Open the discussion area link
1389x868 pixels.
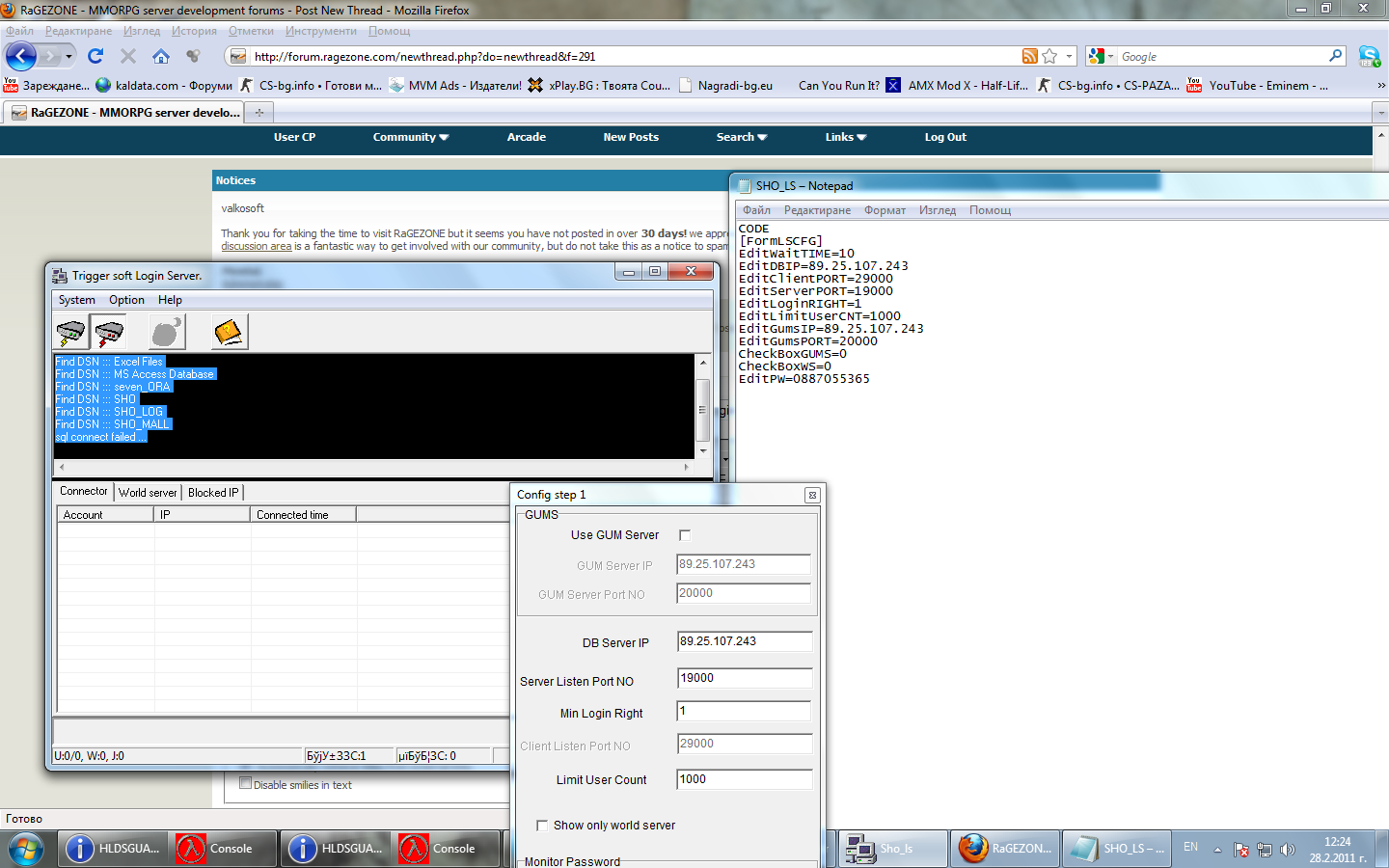[x=256, y=246]
